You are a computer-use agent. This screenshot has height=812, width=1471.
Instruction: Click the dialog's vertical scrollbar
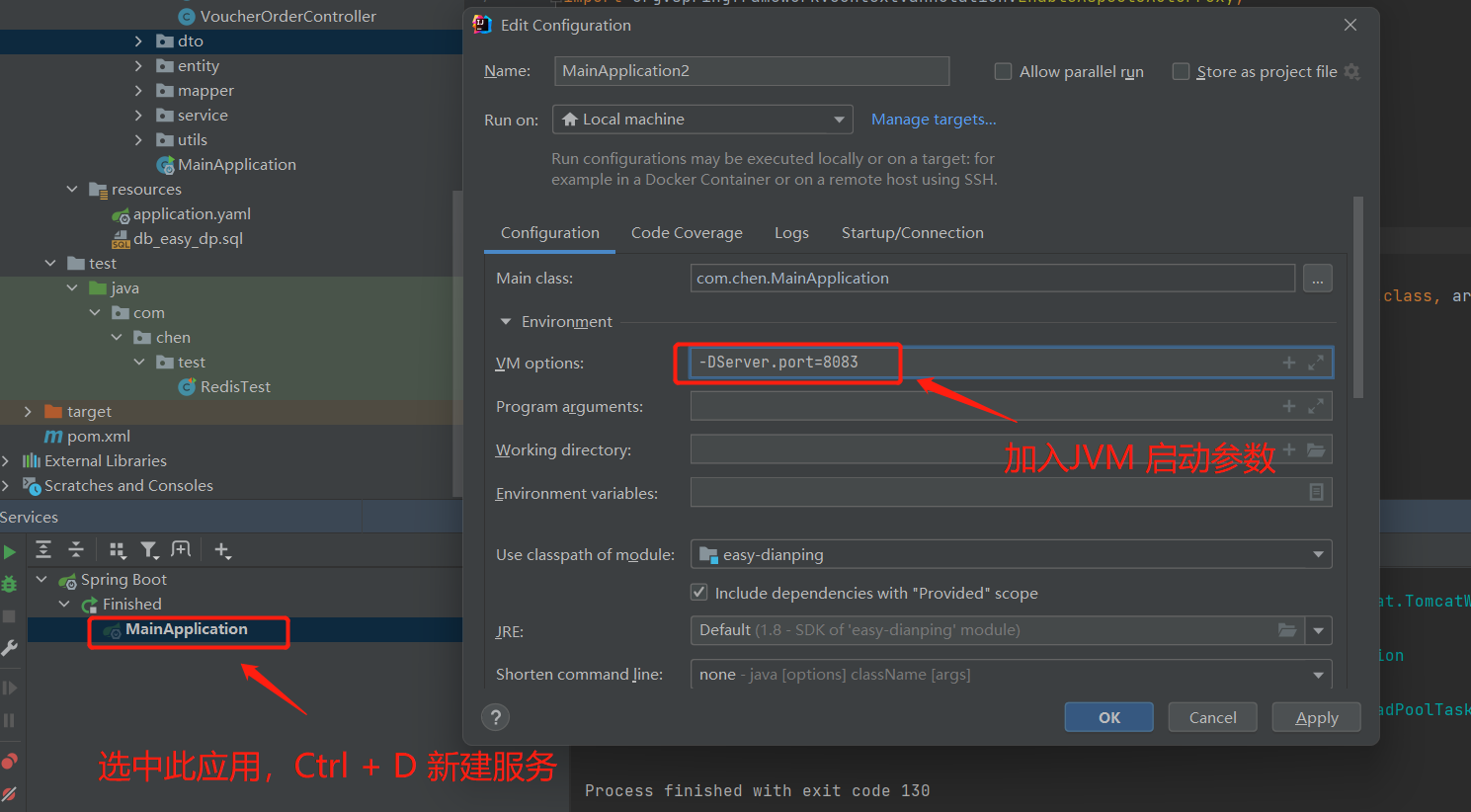[x=1358, y=296]
